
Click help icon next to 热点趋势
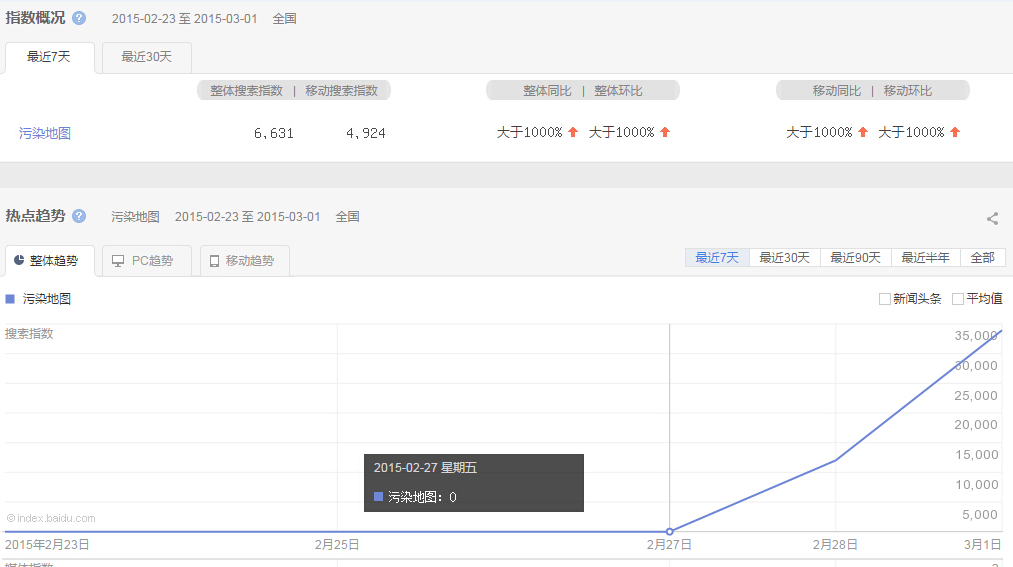(79, 216)
